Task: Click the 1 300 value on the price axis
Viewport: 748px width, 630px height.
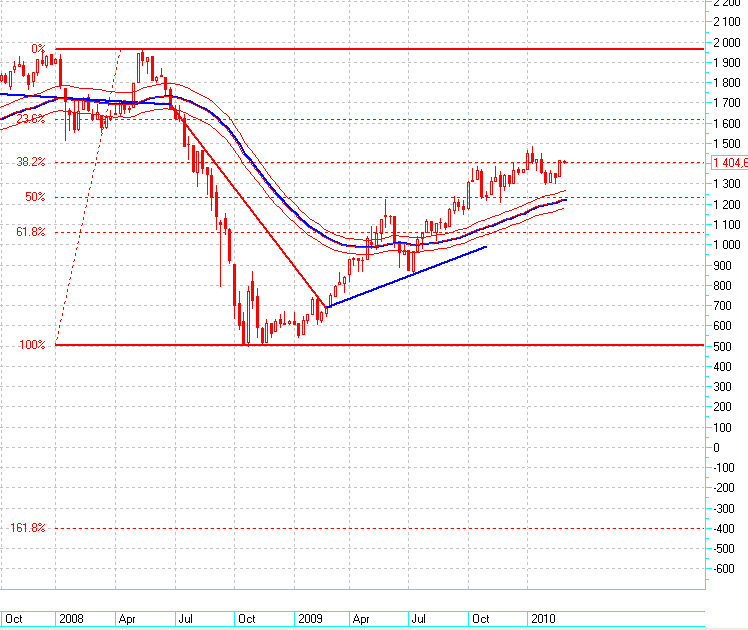Action: tap(727, 184)
